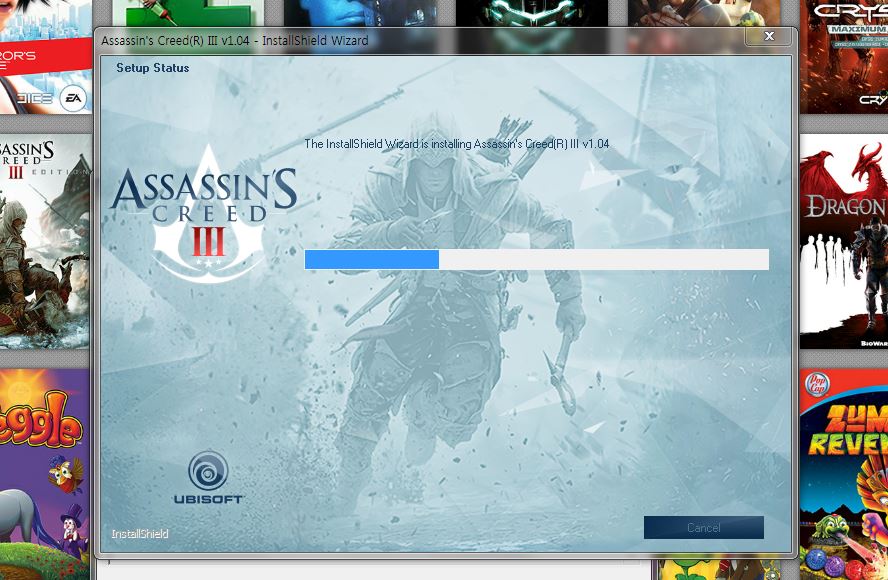Click the installing Assassin's Creed(R) III v1.04 message
Screen dimensions: 888x580
[456, 144]
